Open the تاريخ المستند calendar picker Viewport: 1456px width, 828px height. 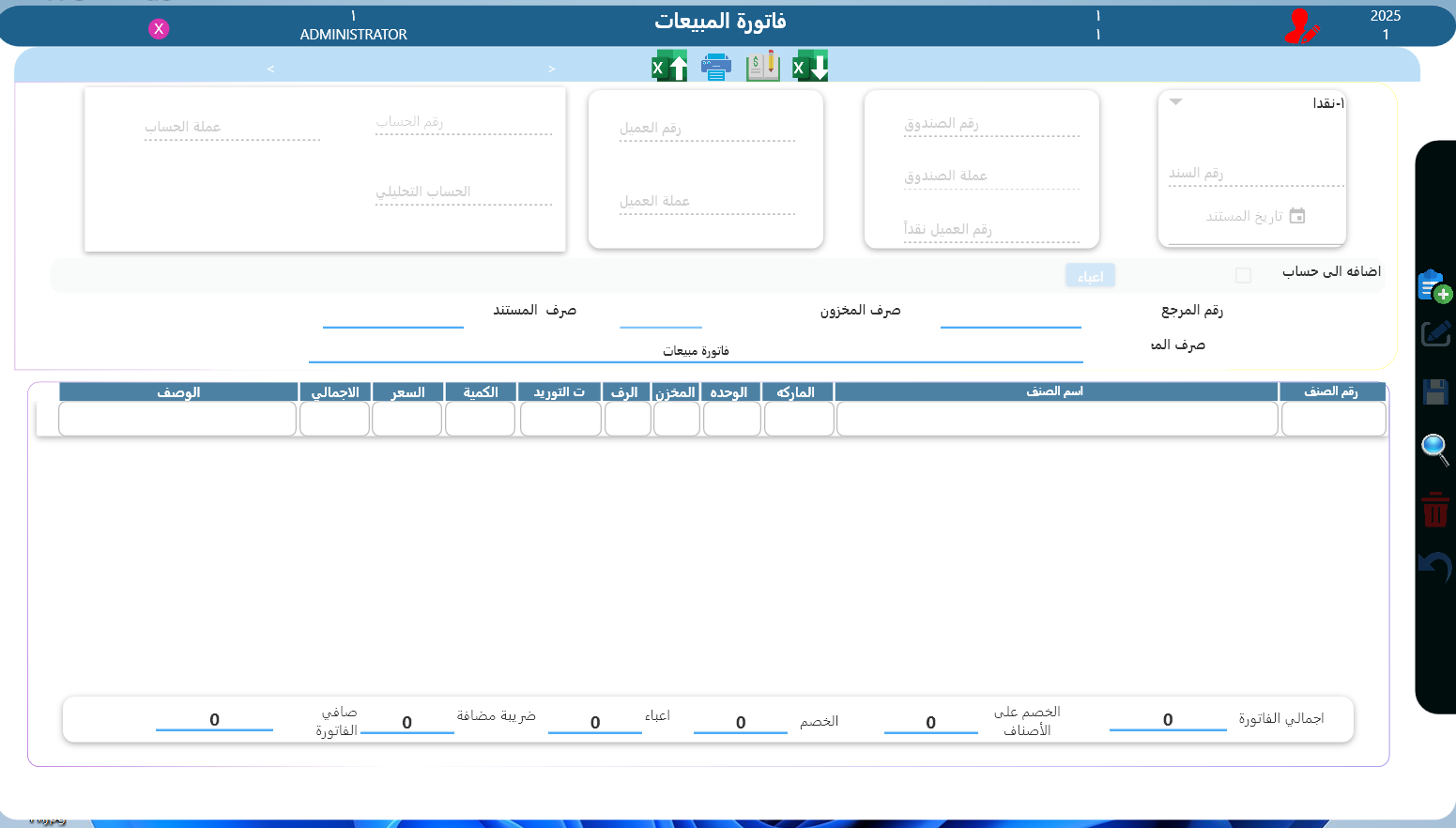(x=1298, y=215)
